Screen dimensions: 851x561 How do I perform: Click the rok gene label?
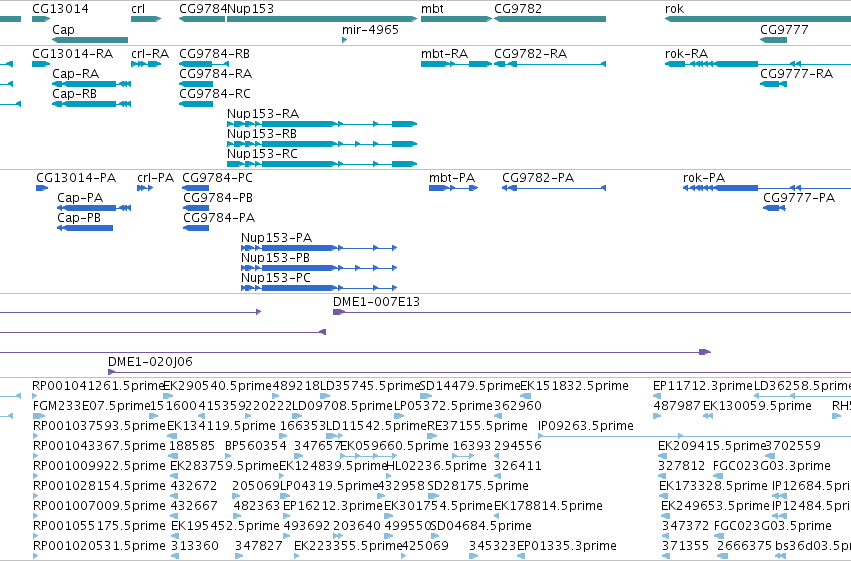[x=674, y=9]
